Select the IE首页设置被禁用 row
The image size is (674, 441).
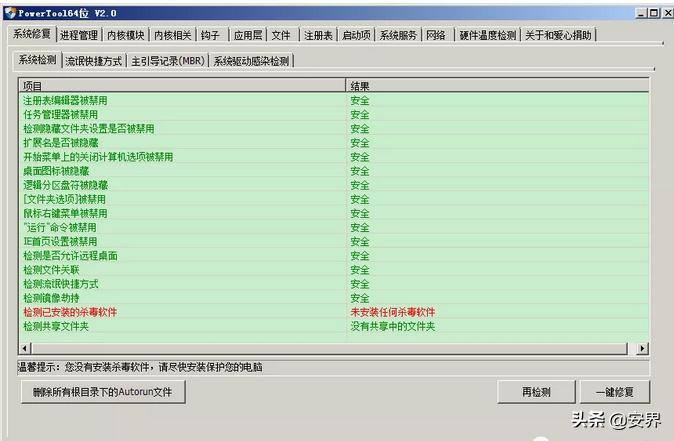click(334, 242)
